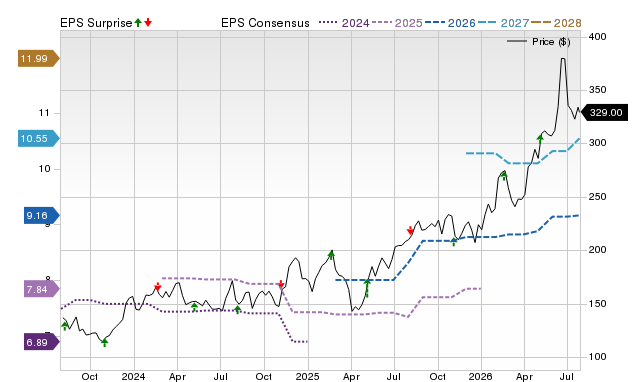
Task: Click the 11 EPS axis label
Action: point(44,113)
